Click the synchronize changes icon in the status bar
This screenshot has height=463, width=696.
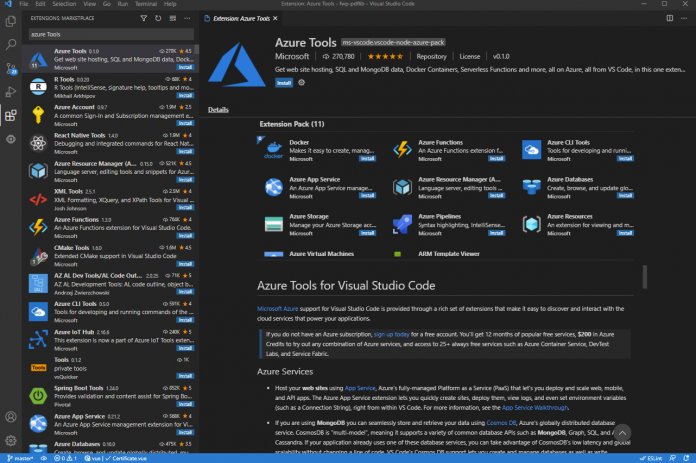tap(44, 458)
